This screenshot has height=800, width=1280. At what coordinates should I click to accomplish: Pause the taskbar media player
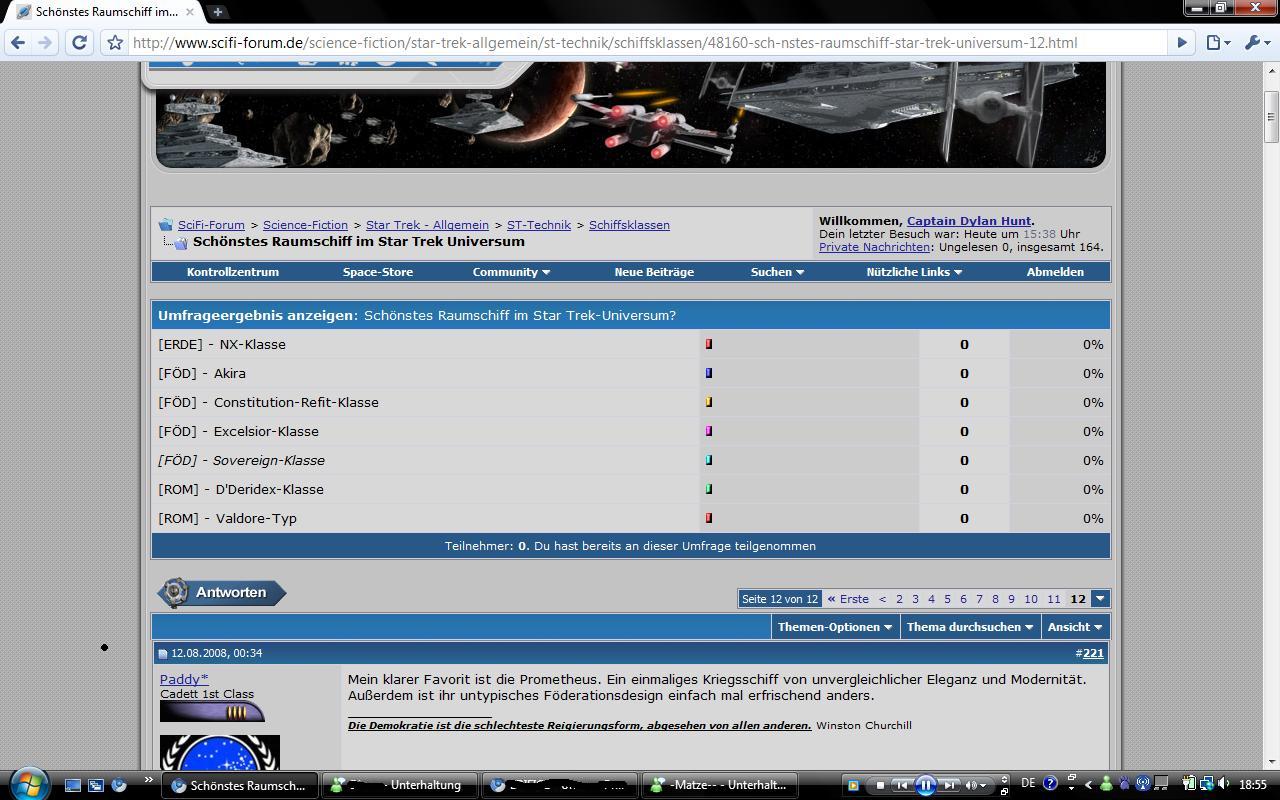(925, 785)
